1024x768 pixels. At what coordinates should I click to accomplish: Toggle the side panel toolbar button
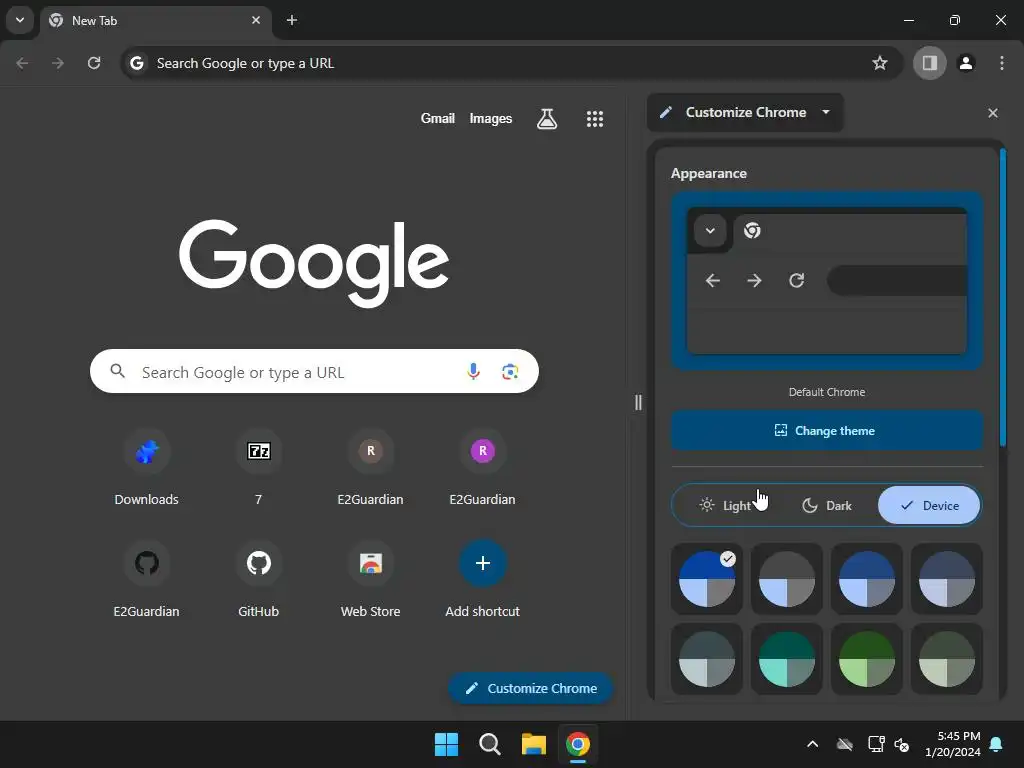pyautogui.click(x=929, y=63)
